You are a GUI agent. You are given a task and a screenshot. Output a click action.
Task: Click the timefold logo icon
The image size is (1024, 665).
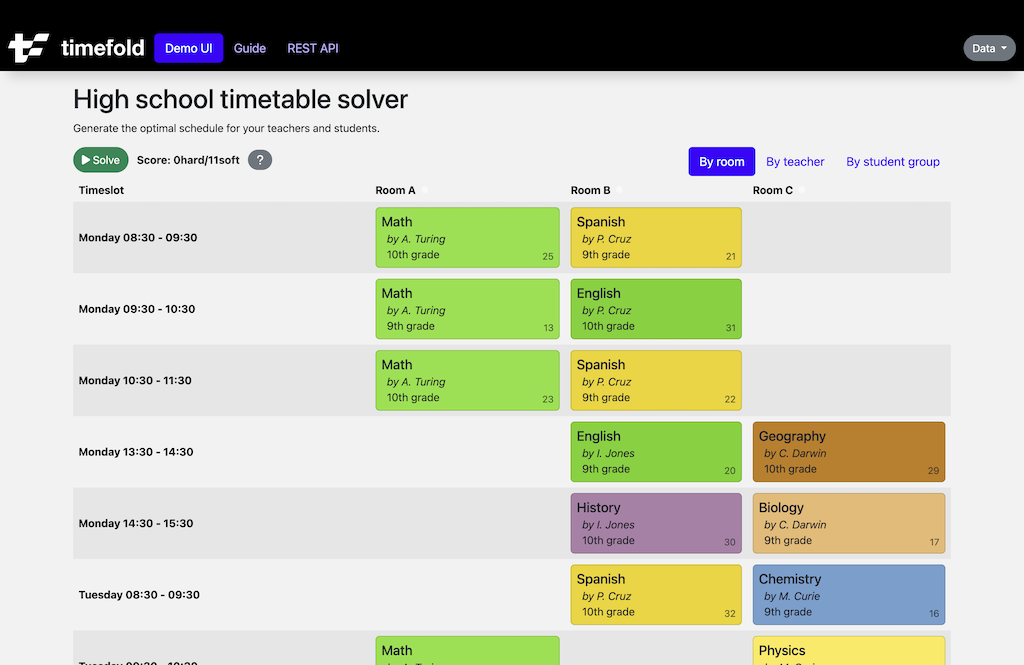(27, 46)
